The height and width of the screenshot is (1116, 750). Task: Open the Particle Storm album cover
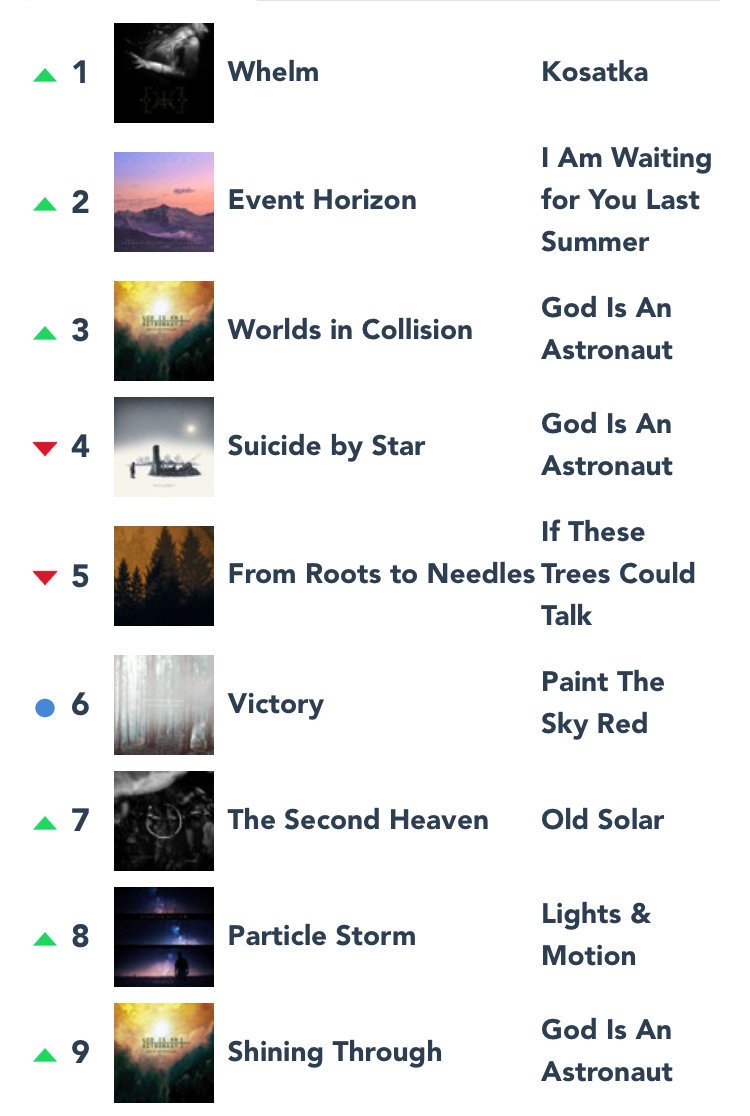coord(164,937)
